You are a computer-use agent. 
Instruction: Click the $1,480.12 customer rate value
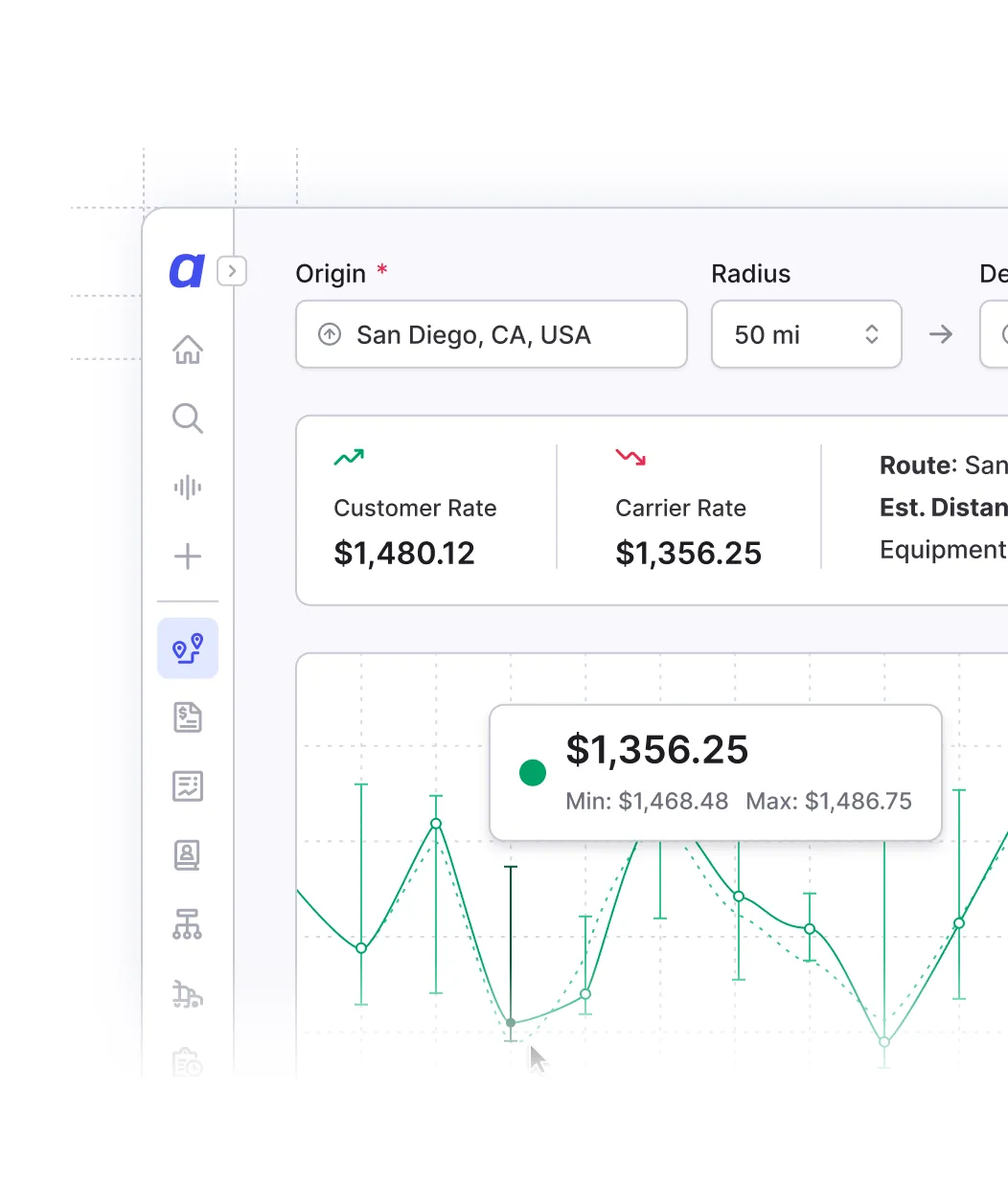pos(404,553)
